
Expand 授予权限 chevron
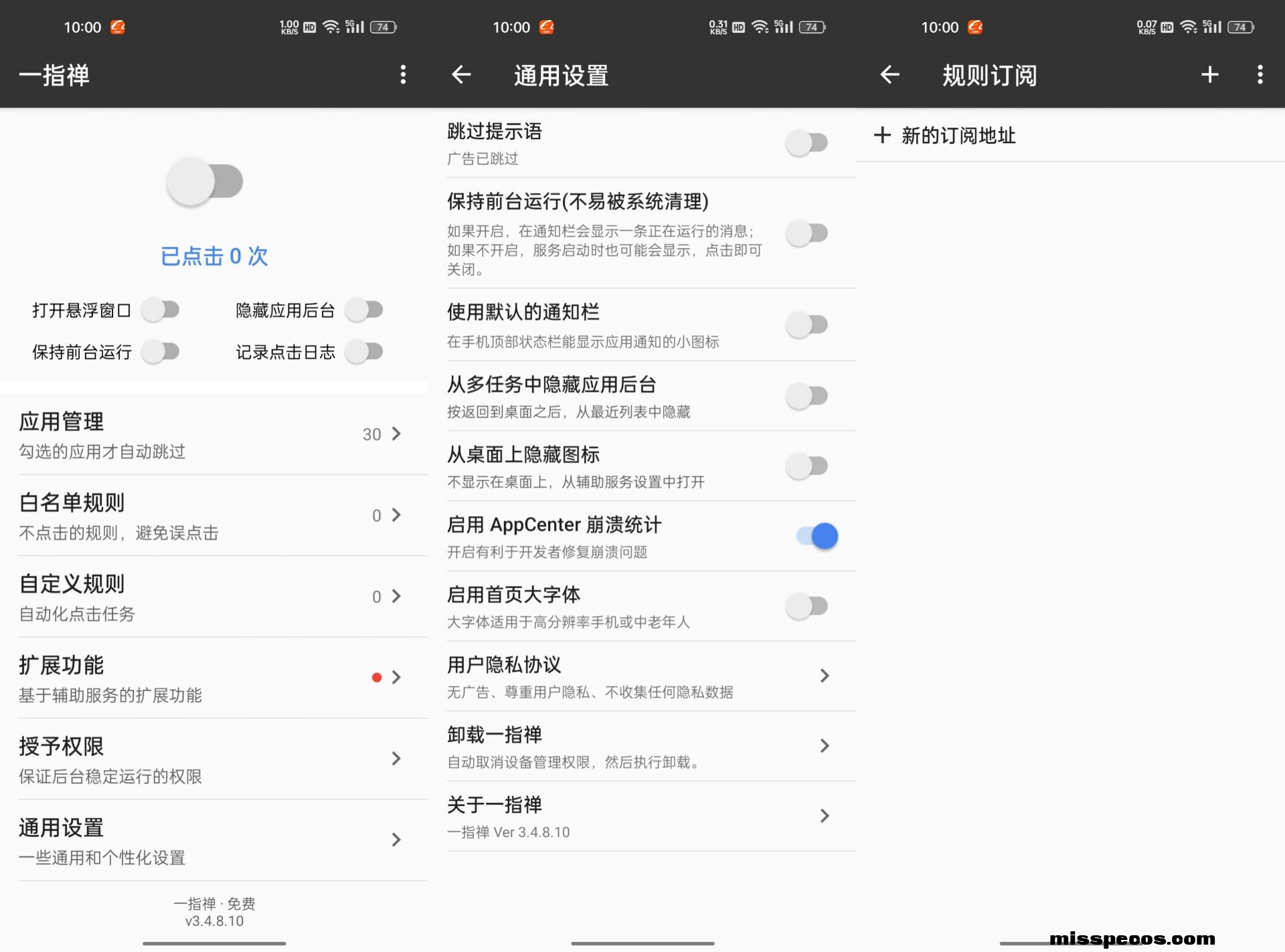coord(397,759)
